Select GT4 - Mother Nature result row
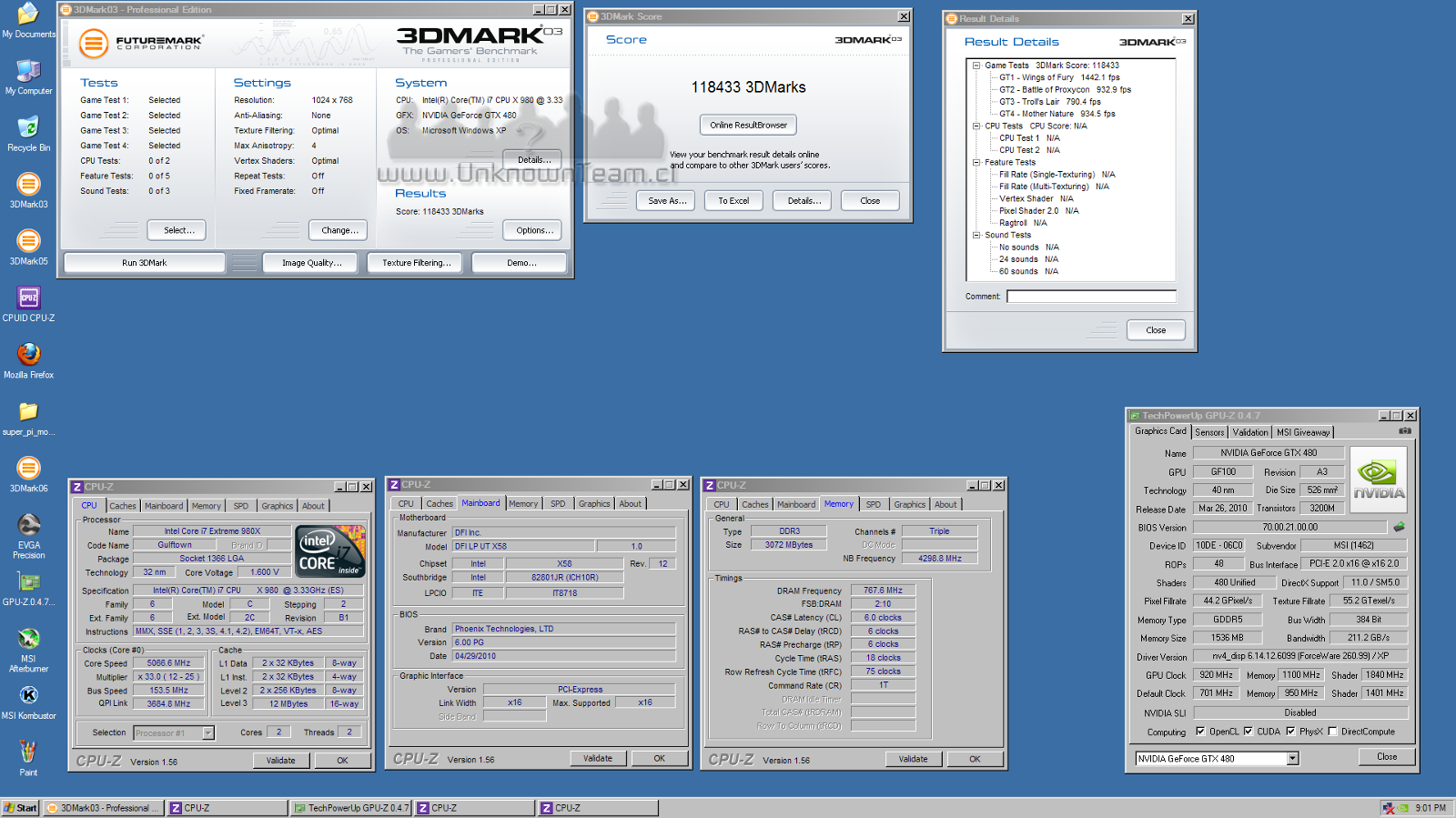This screenshot has height=818, width=1456. click(x=1057, y=114)
